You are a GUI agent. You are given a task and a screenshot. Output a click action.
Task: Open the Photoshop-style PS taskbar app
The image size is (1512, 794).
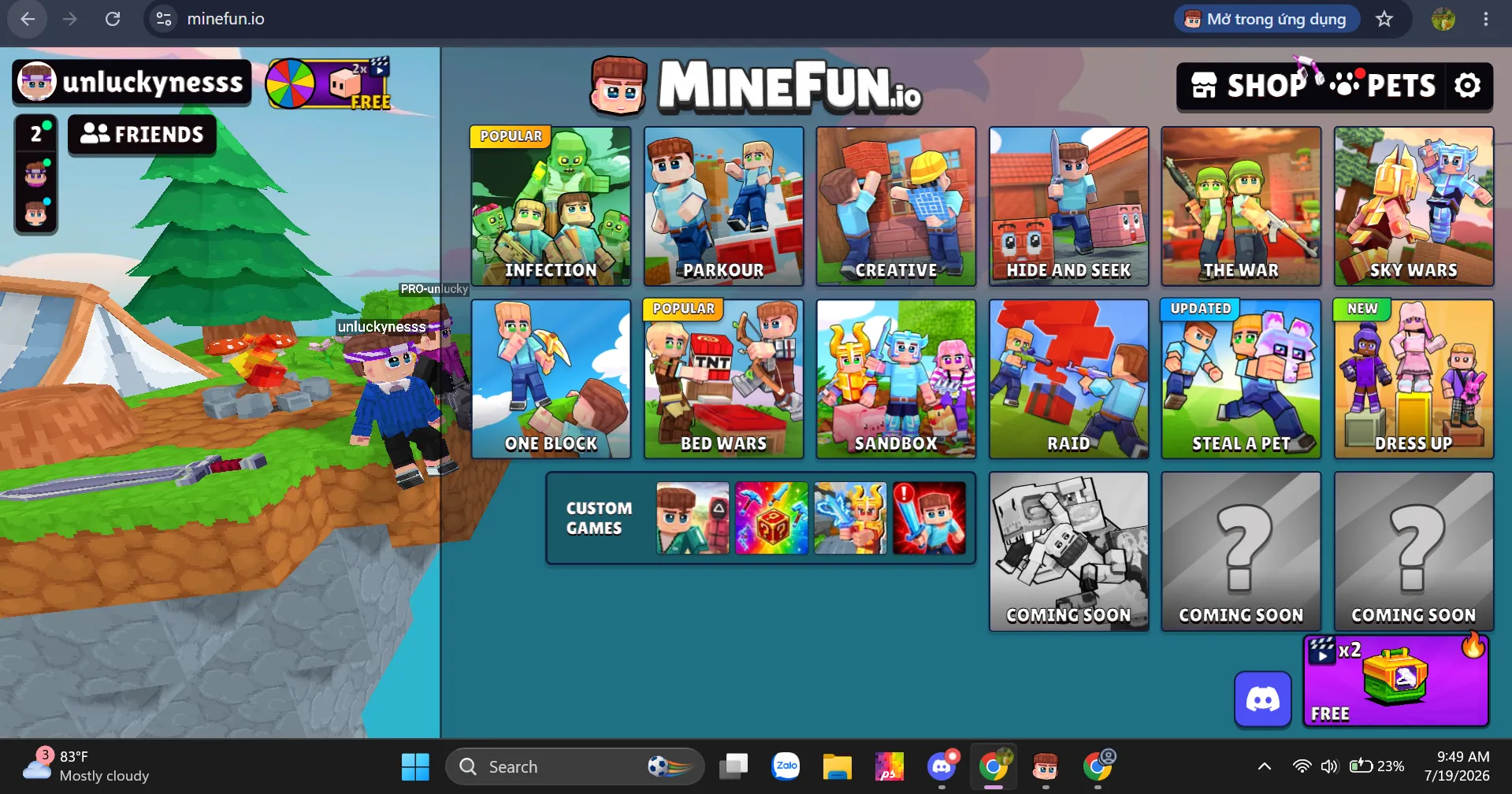click(890, 766)
